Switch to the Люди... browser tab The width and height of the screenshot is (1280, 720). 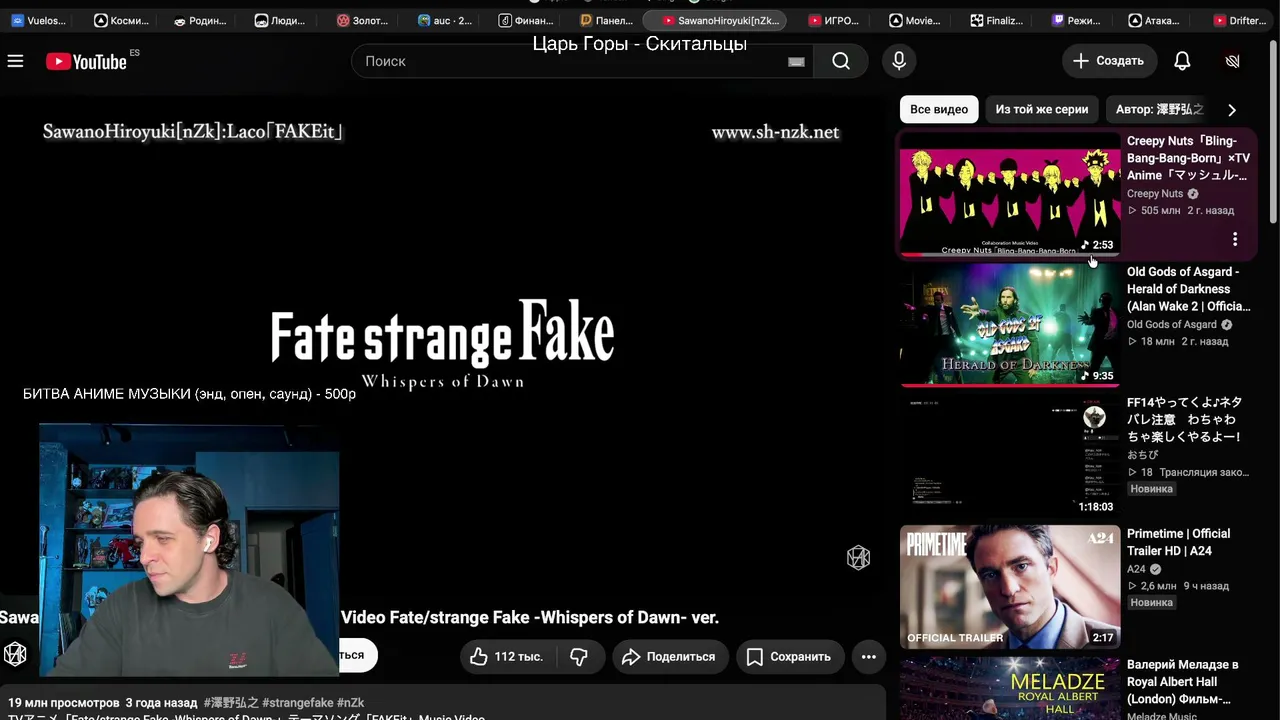pyautogui.click(x=281, y=20)
